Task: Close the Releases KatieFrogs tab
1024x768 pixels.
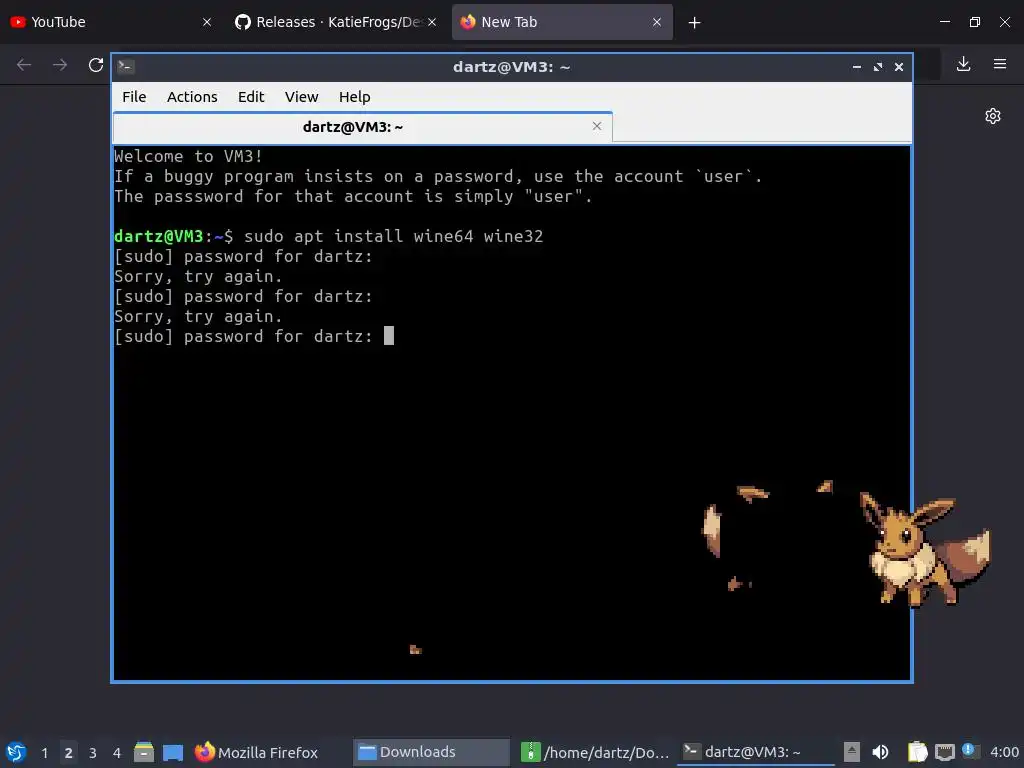Action: [432, 22]
